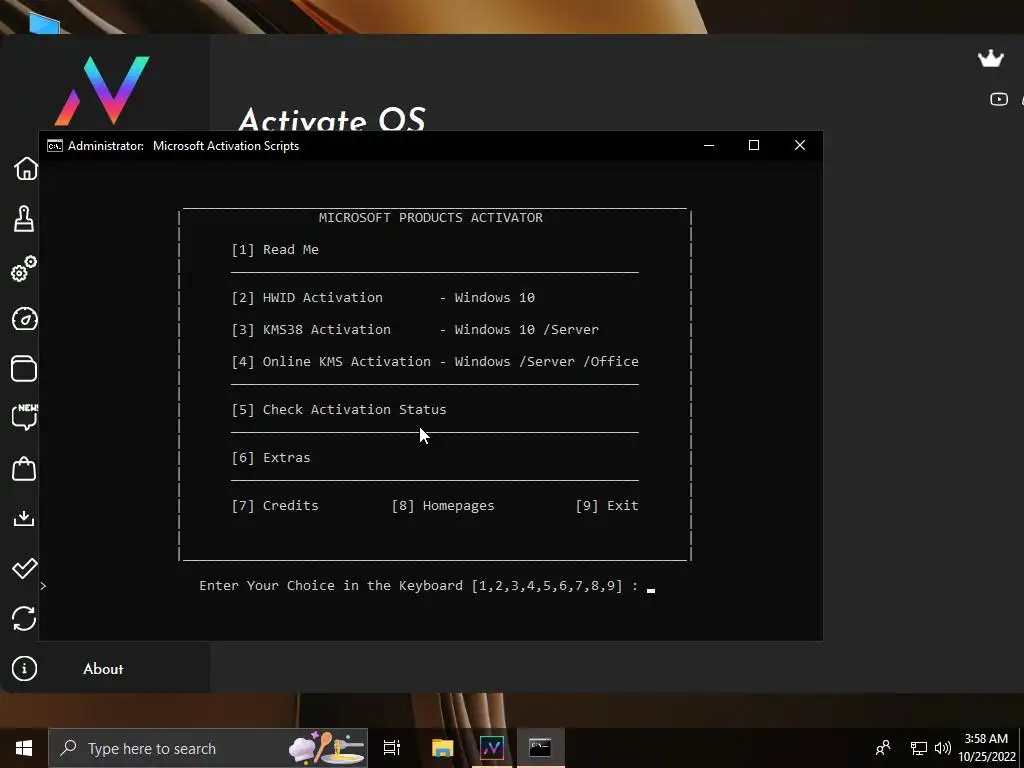Open the shopping bag icon in the sidebar
This screenshot has height=768, width=1024.
tap(24, 468)
